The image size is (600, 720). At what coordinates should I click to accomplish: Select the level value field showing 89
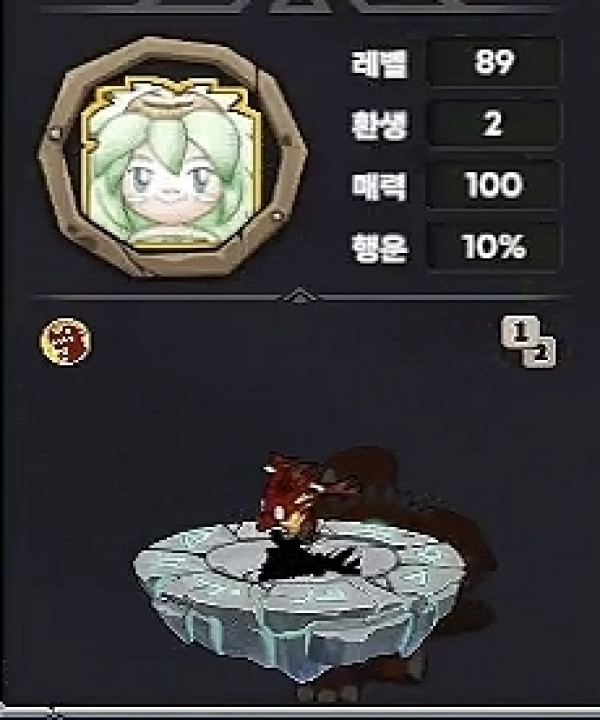click(x=494, y=62)
